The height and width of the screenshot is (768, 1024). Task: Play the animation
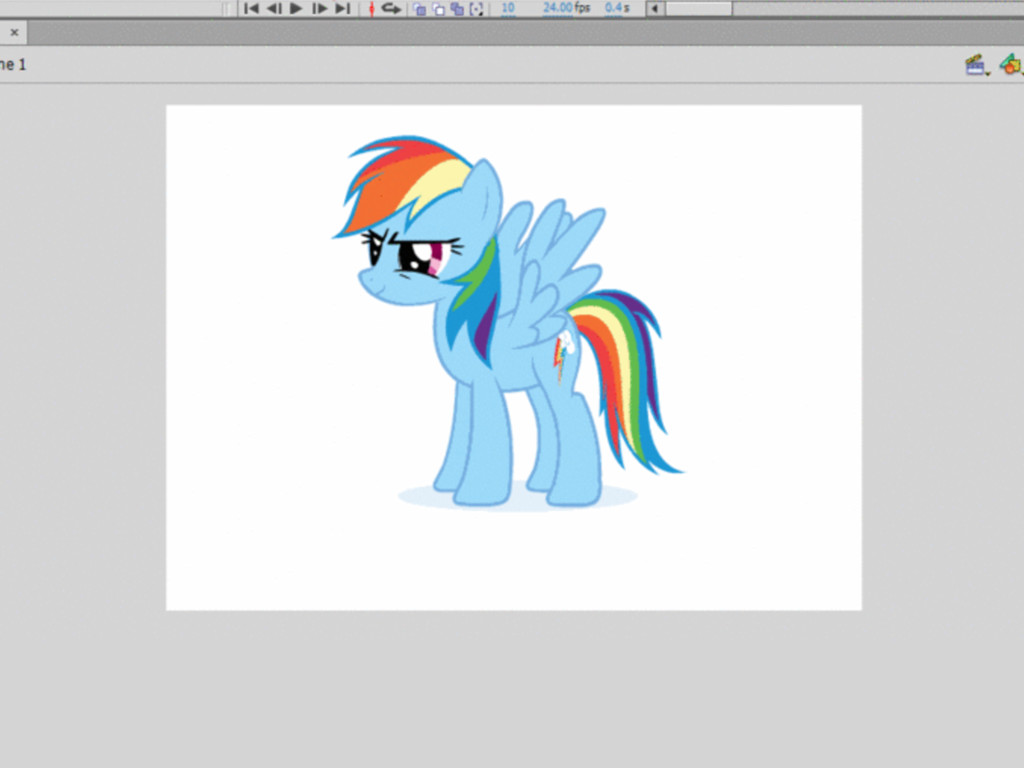click(296, 8)
